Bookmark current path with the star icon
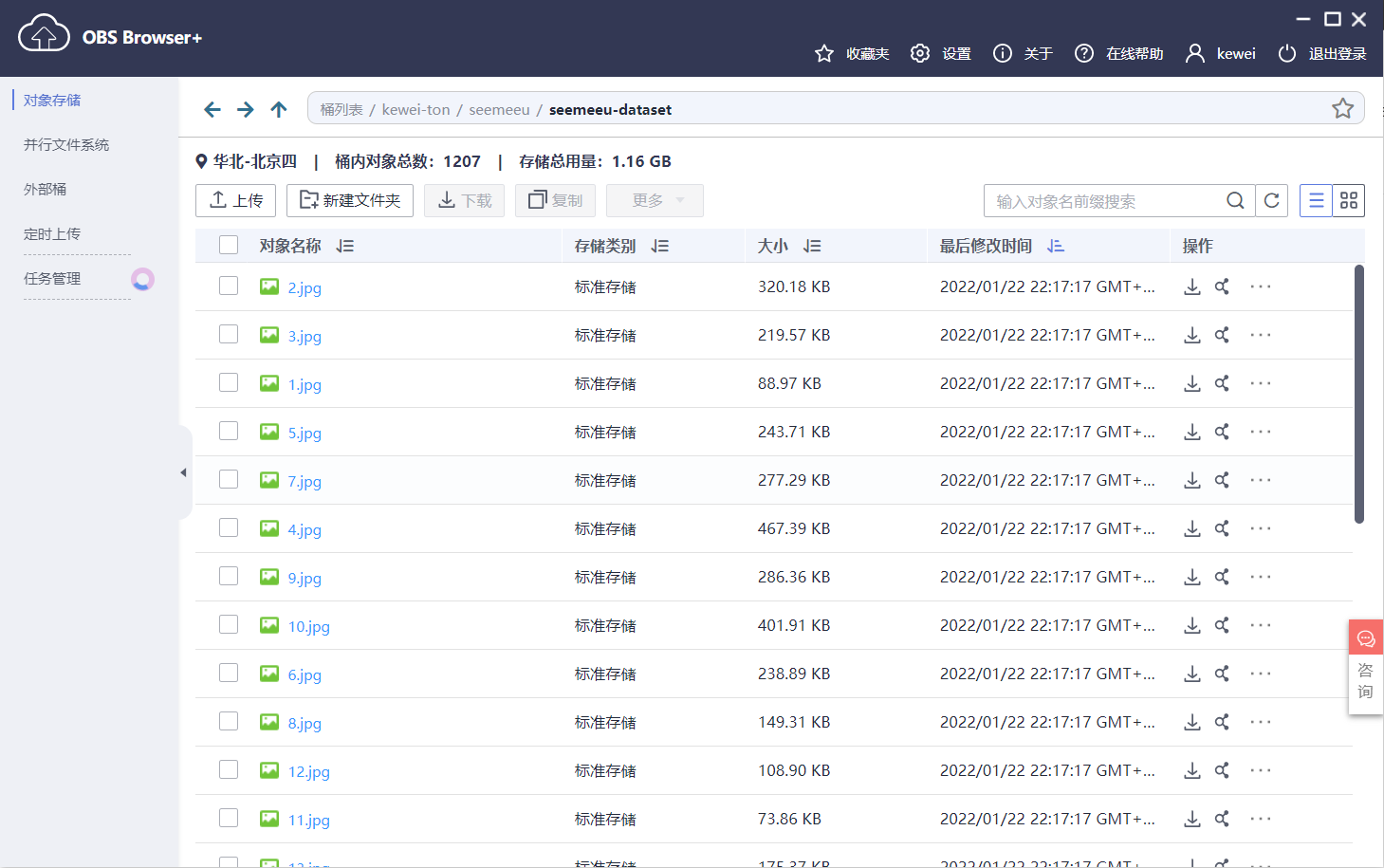Image resolution: width=1384 pixels, height=868 pixels. click(1342, 108)
